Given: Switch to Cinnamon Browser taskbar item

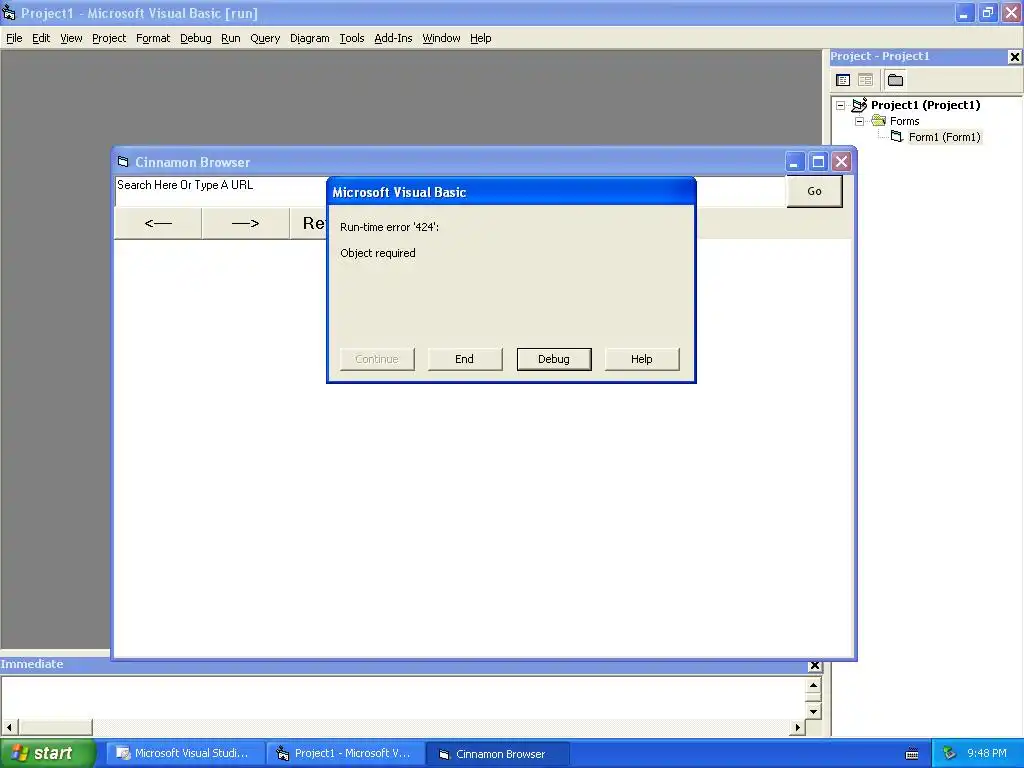Looking at the screenshot, I should [x=498, y=754].
